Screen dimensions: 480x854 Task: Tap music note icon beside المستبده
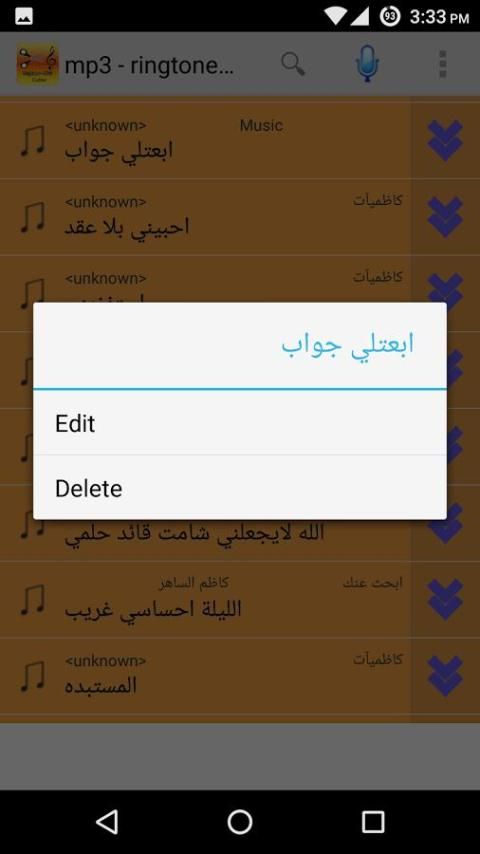(33, 676)
